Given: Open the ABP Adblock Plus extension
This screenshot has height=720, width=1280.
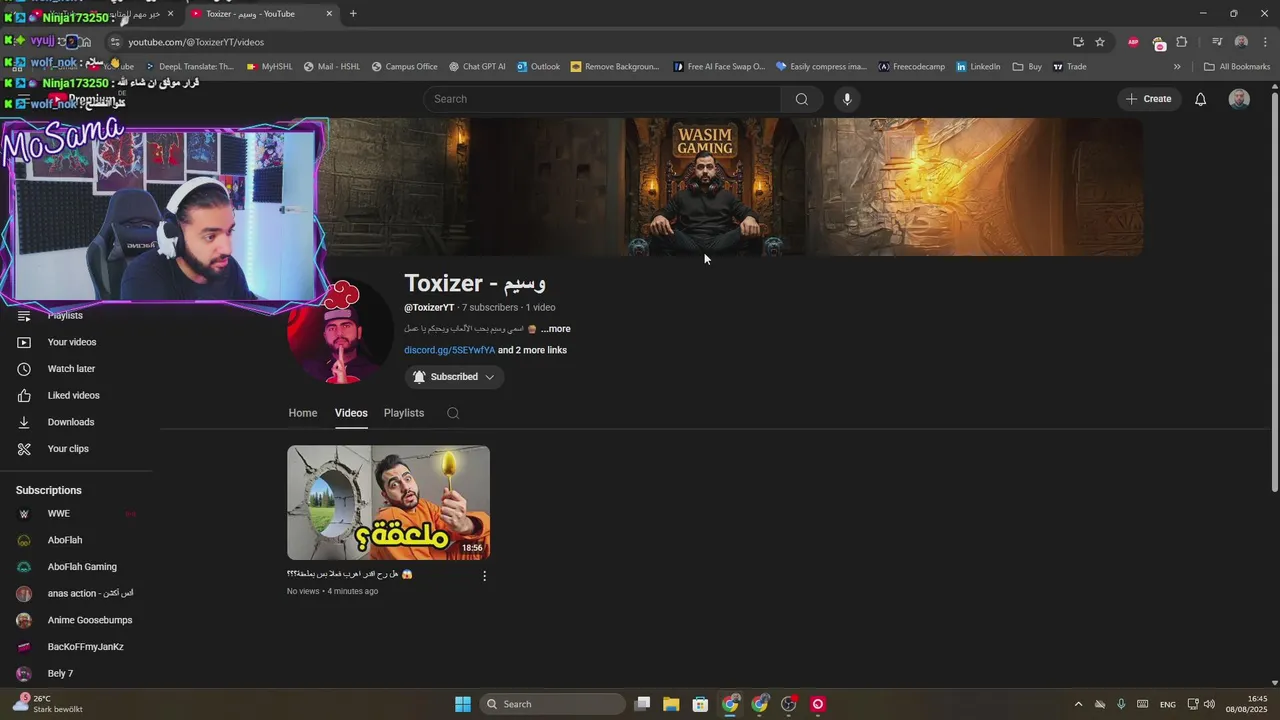Looking at the screenshot, I should [x=1133, y=42].
